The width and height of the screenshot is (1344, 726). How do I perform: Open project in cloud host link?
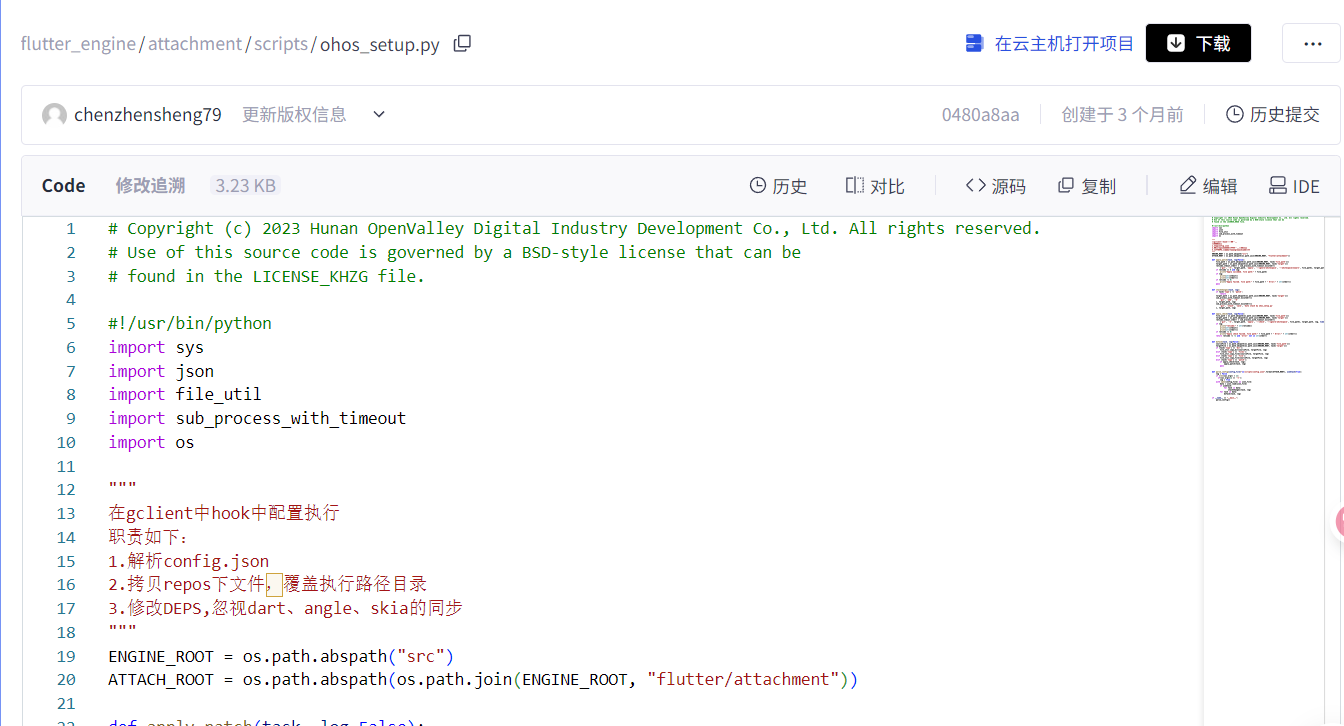1049,43
